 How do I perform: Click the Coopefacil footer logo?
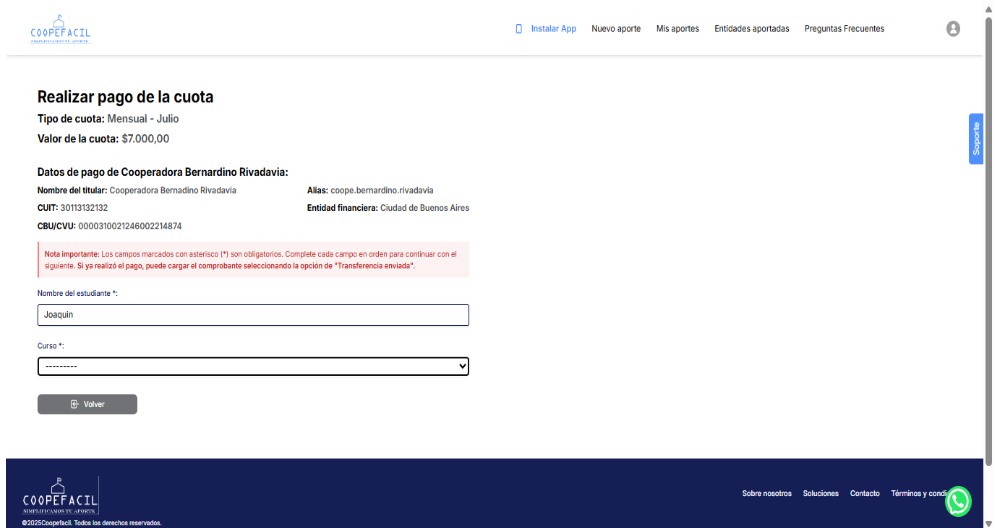pyautogui.click(x=60, y=495)
